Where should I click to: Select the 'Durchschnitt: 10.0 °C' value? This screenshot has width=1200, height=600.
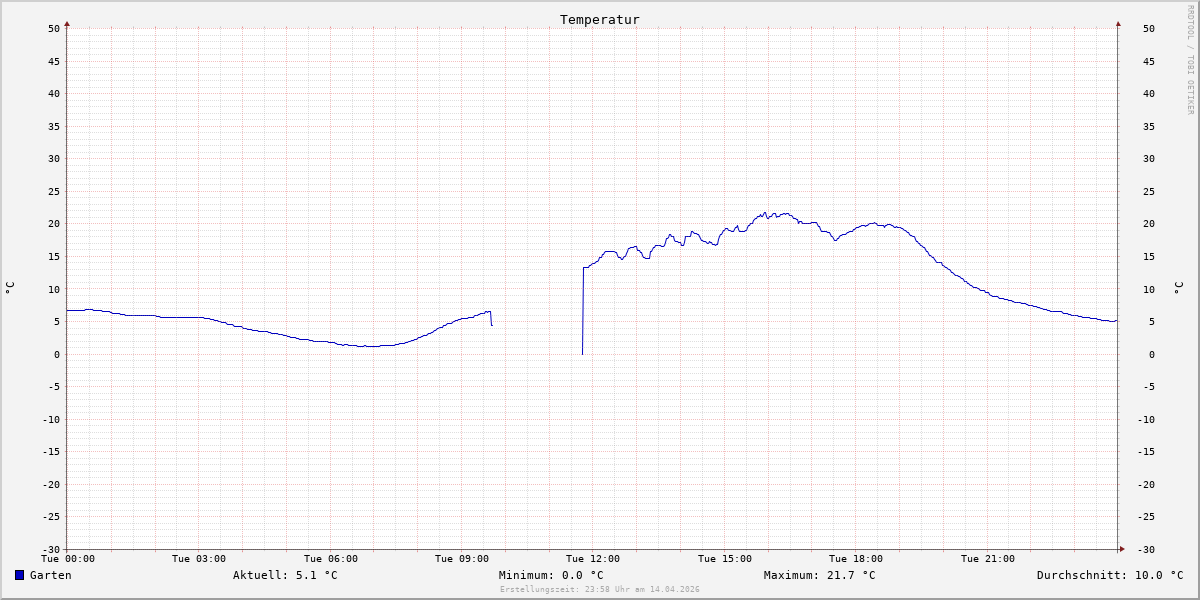[1110, 575]
